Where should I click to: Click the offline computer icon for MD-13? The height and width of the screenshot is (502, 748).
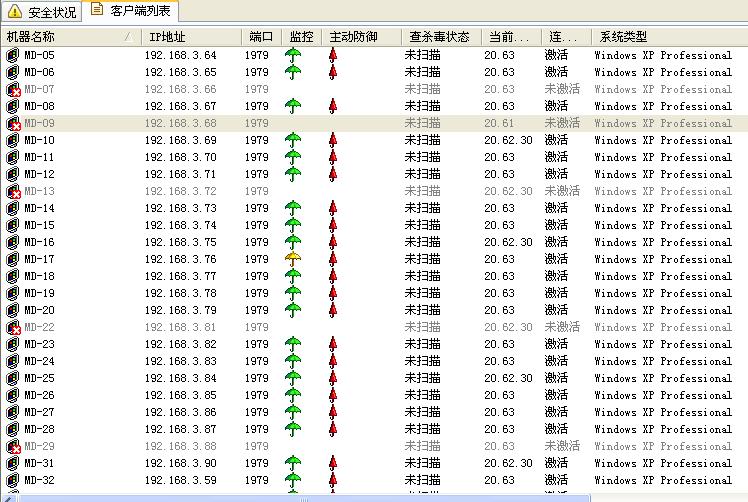click(x=13, y=191)
